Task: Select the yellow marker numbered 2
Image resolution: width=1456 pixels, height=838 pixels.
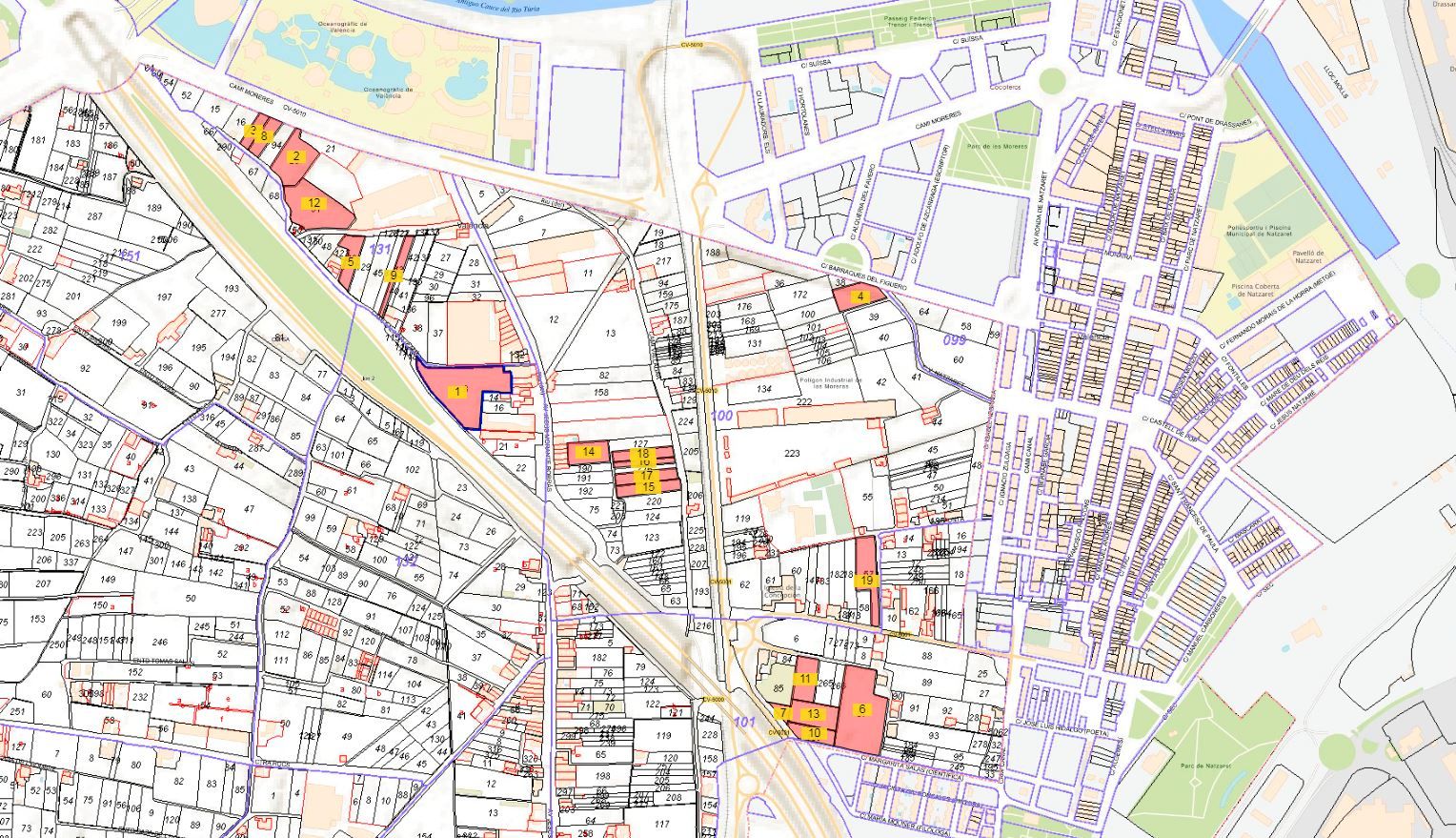Action: tap(295, 156)
